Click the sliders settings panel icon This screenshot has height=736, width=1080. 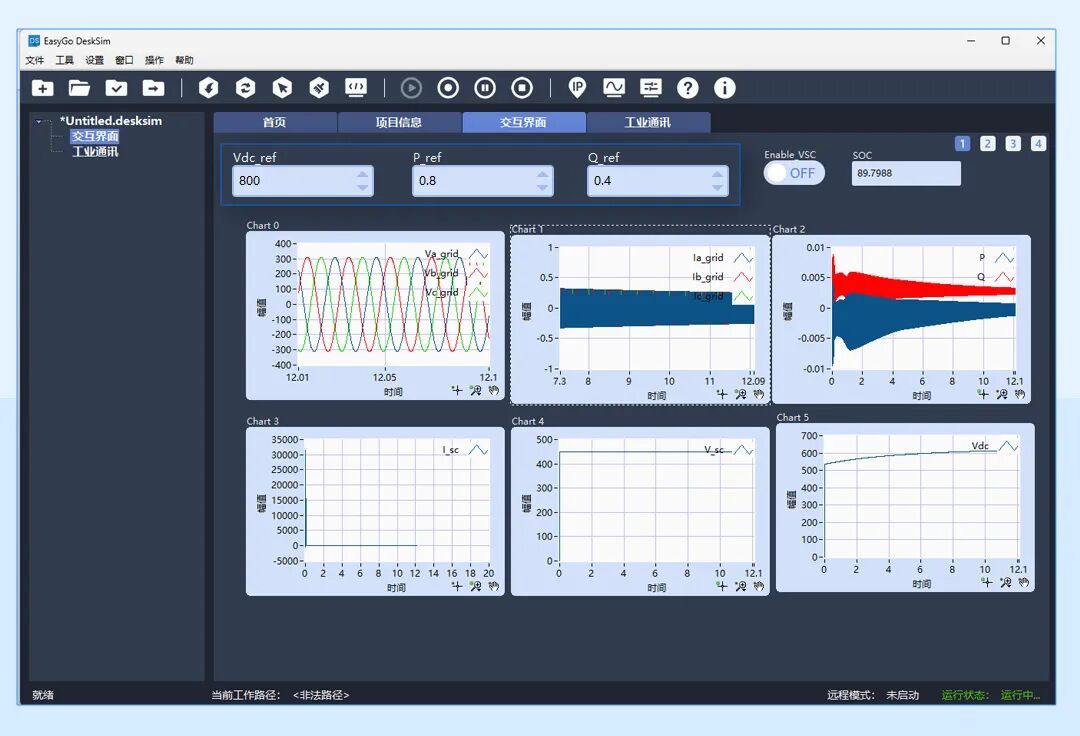point(650,88)
